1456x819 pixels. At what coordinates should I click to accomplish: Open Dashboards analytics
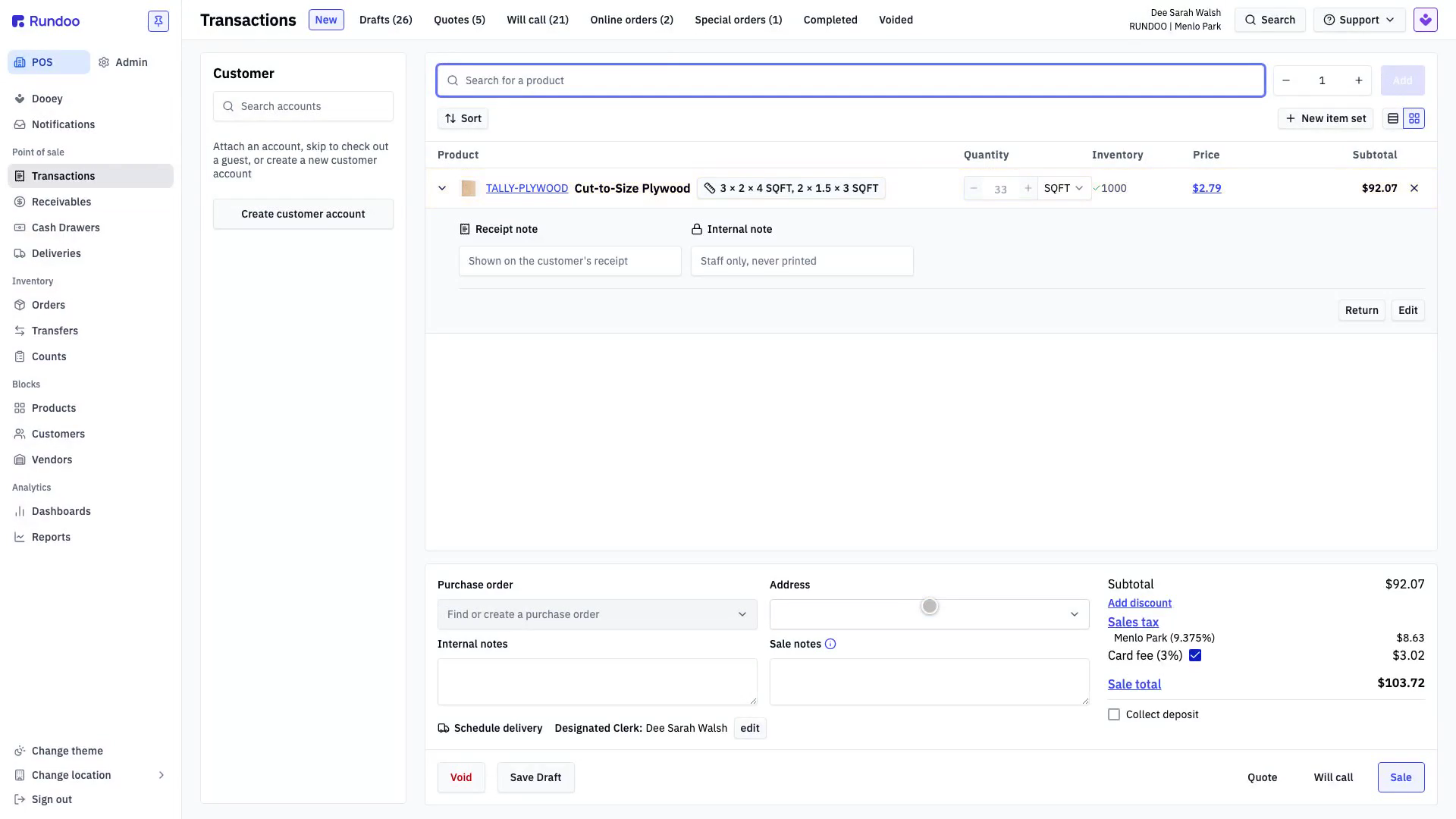click(90, 511)
